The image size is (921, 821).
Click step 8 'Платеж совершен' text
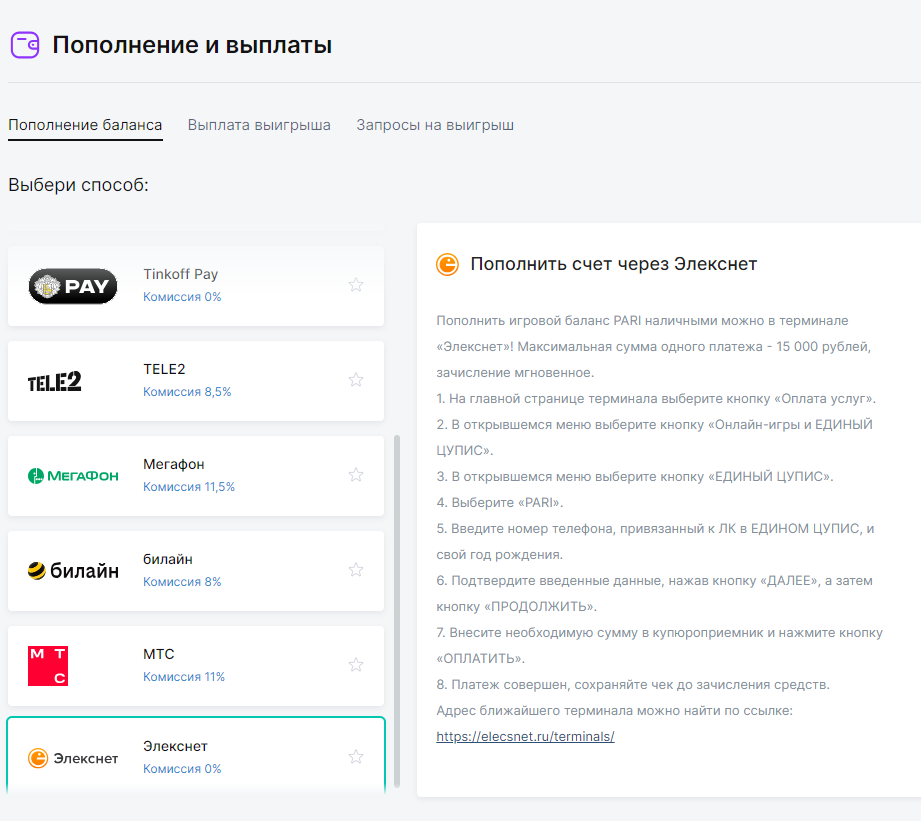click(633, 685)
